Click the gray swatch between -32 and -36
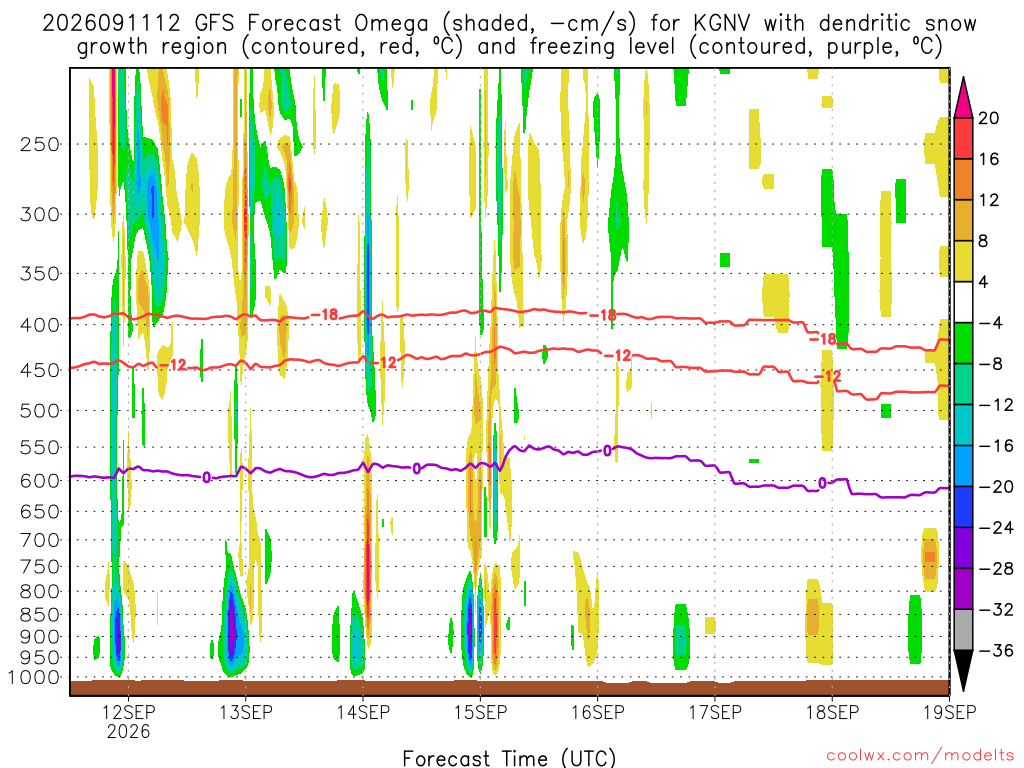The image size is (1024, 768). pos(963,630)
